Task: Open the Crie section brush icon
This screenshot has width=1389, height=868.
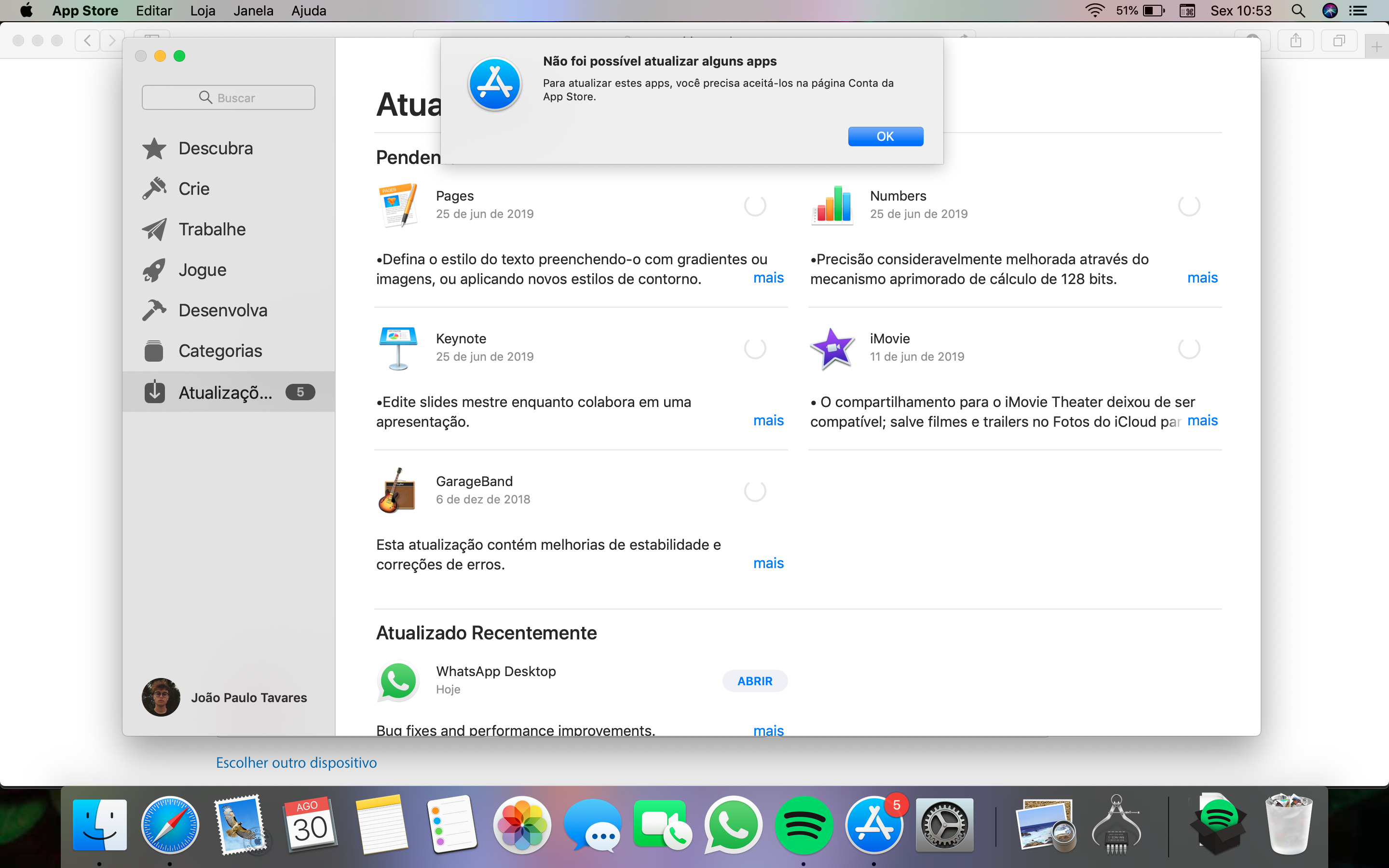Action: click(154, 189)
